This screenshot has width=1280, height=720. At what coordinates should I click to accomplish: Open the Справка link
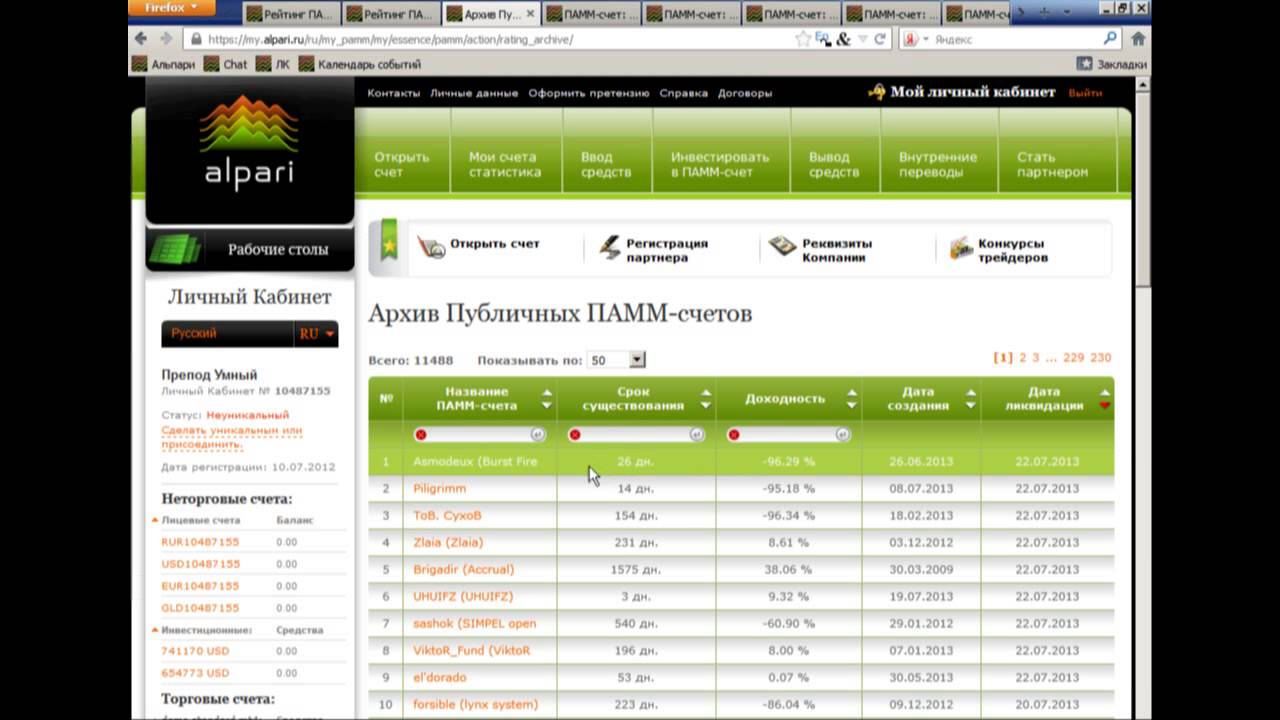pyautogui.click(x=683, y=93)
